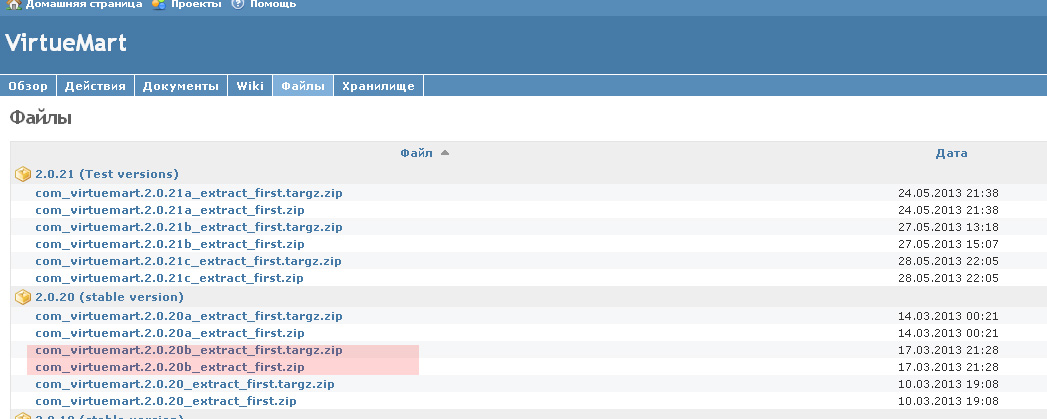1047x419 pixels.
Task: Open the Обзор tab
Action: click(x=28, y=87)
